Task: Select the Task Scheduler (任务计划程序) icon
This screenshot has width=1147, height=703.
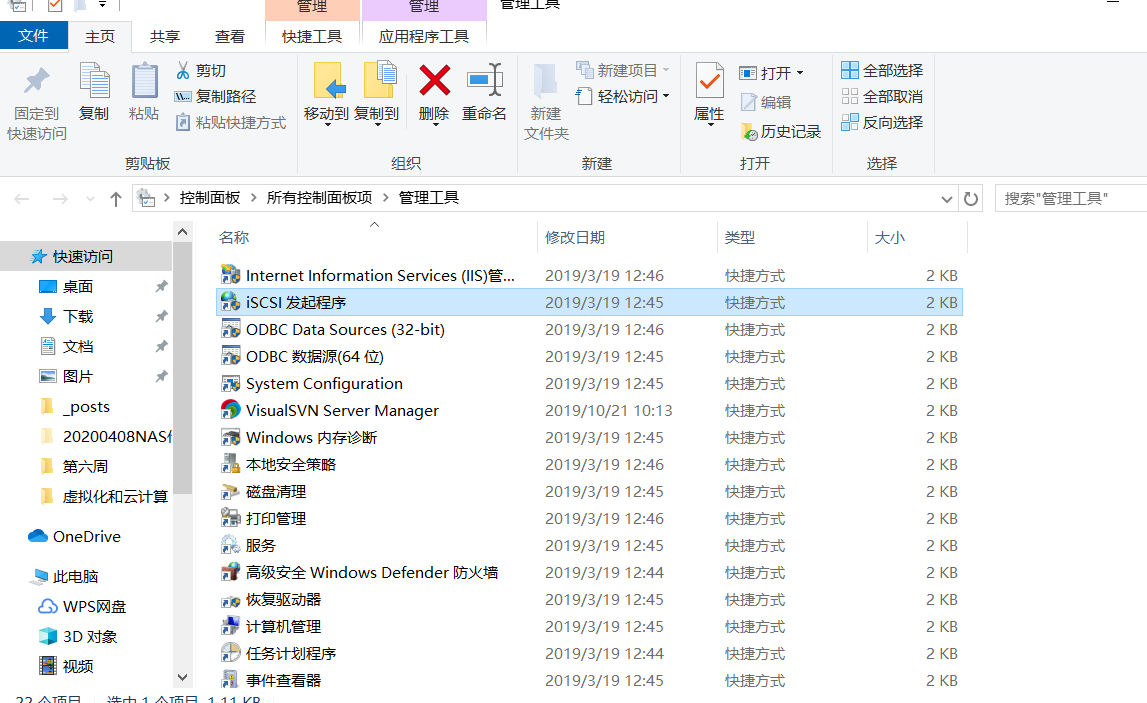Action: 230,653
